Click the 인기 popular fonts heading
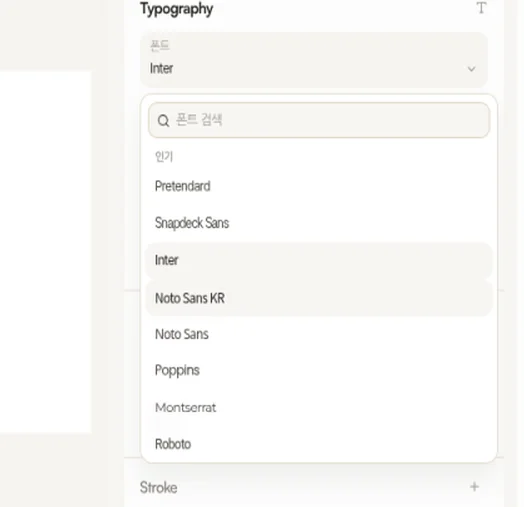 (x=164, y=156)
